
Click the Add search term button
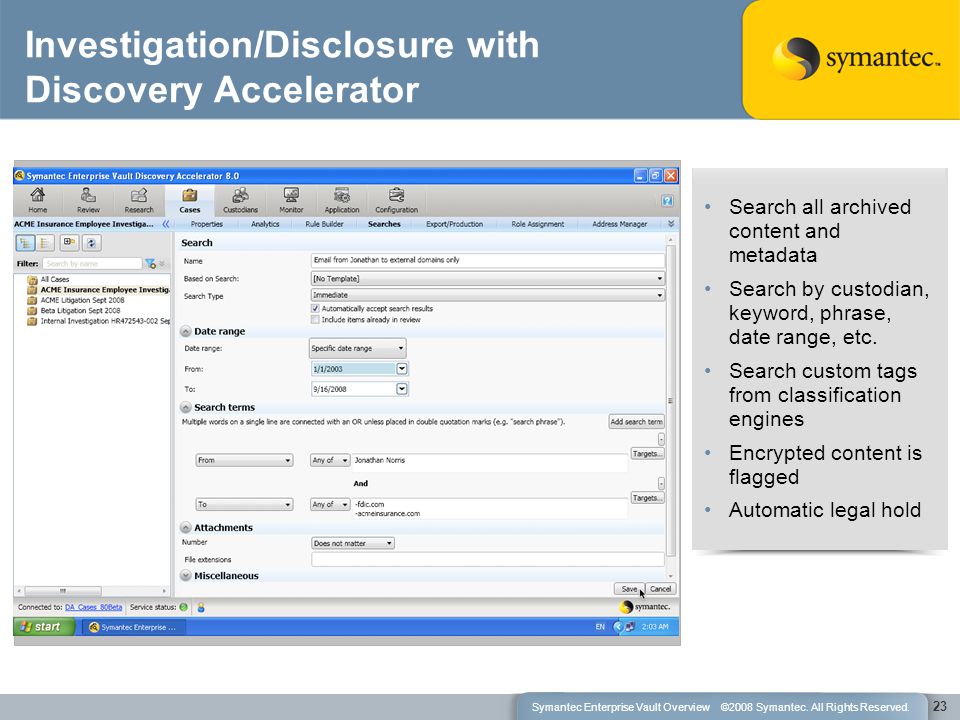(x=636, y=422)
